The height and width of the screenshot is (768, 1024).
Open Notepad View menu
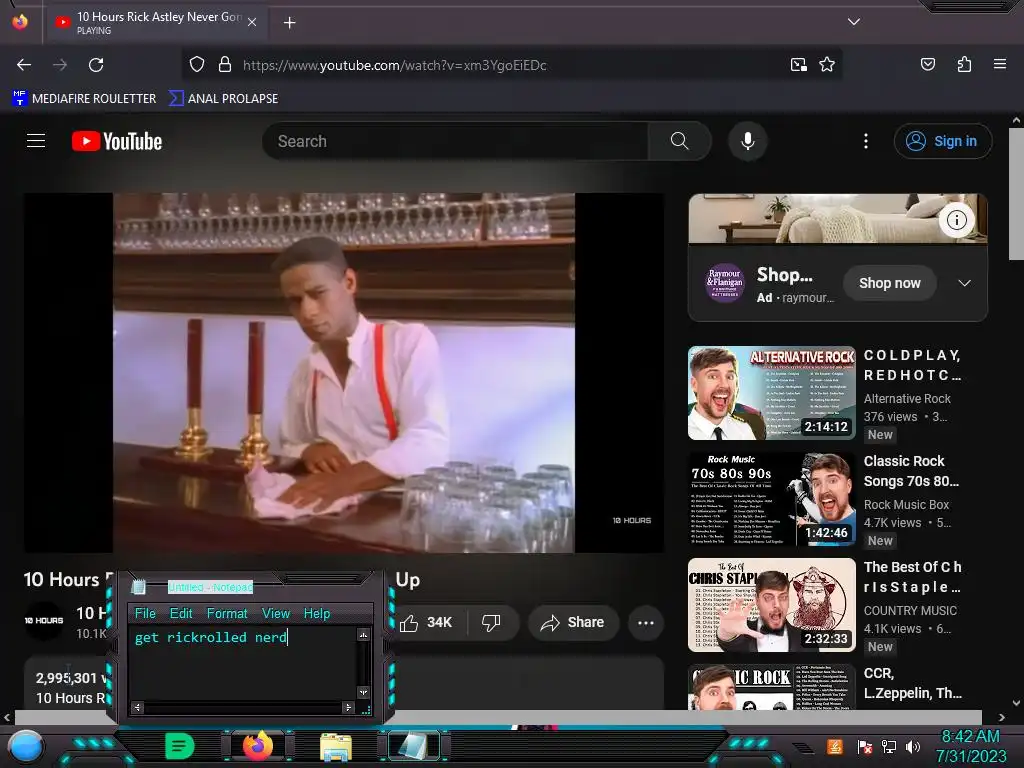pos(276,613)
